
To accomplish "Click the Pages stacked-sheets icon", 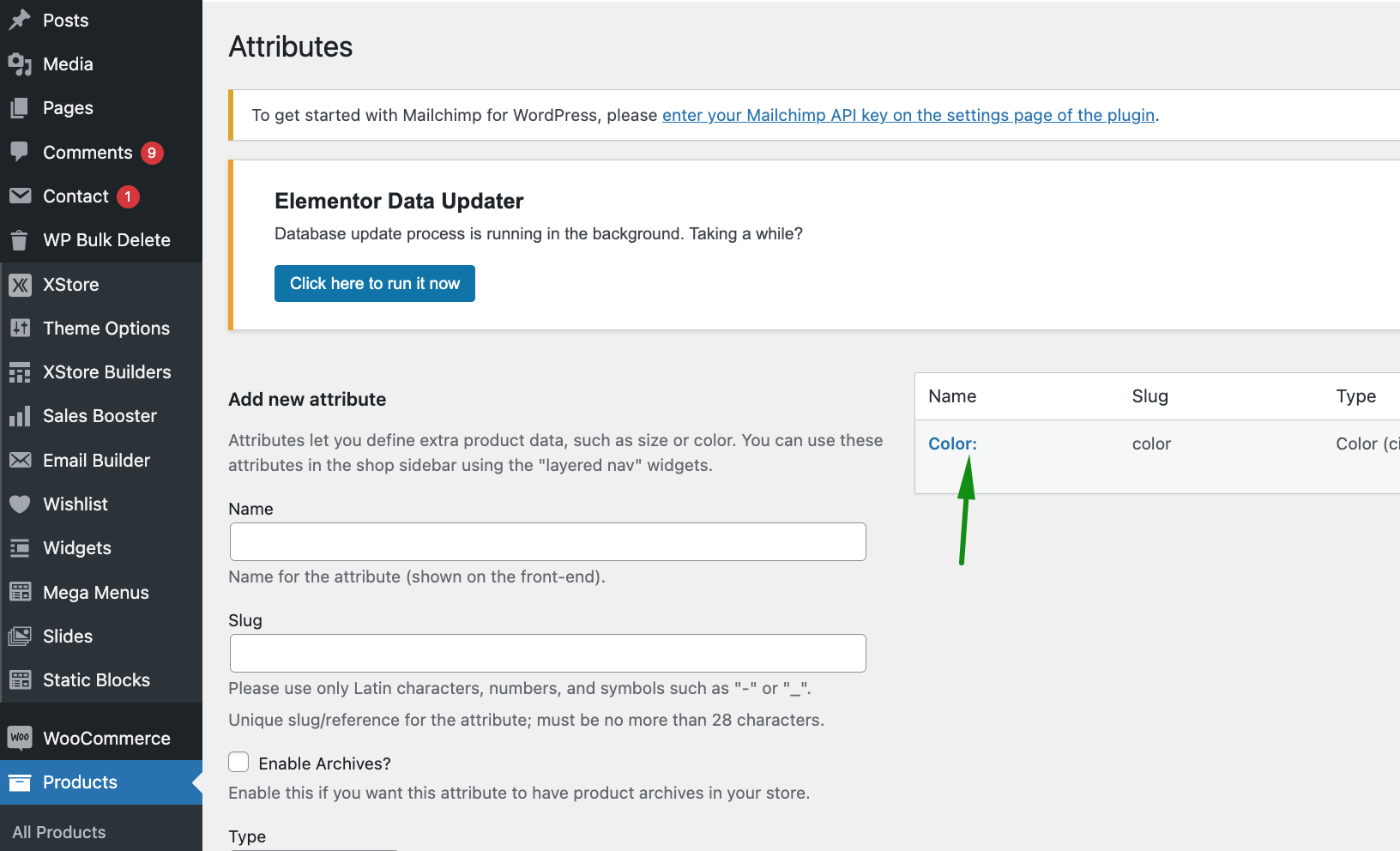I will point(20,108).
